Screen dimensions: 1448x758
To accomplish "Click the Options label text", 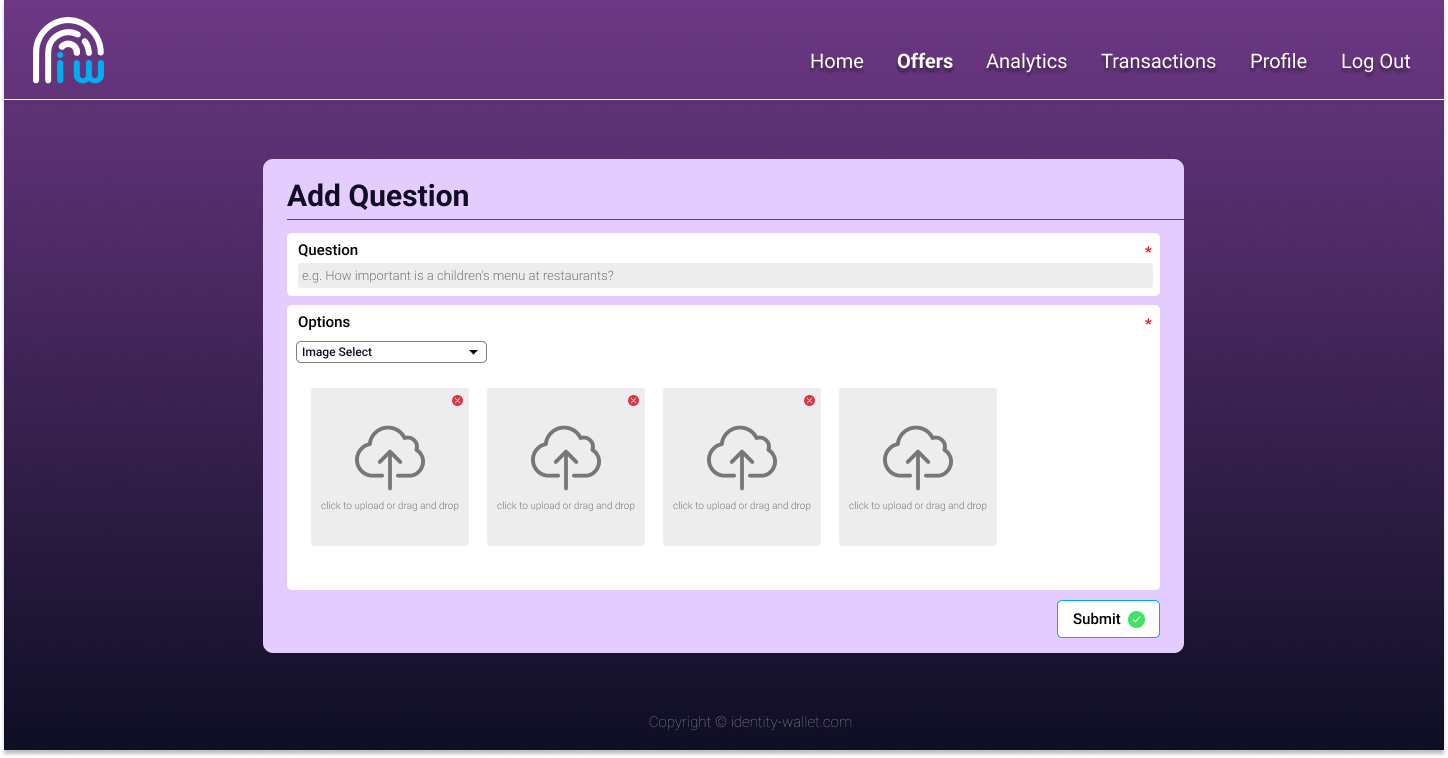I will tap(324, 322).
